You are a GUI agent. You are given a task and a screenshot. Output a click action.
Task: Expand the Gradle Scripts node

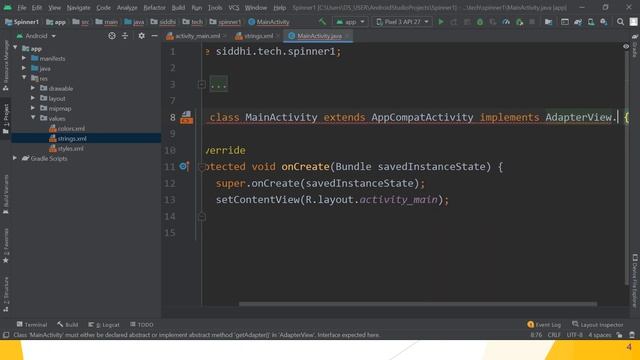pyautogui.click(x=15, y=158)
